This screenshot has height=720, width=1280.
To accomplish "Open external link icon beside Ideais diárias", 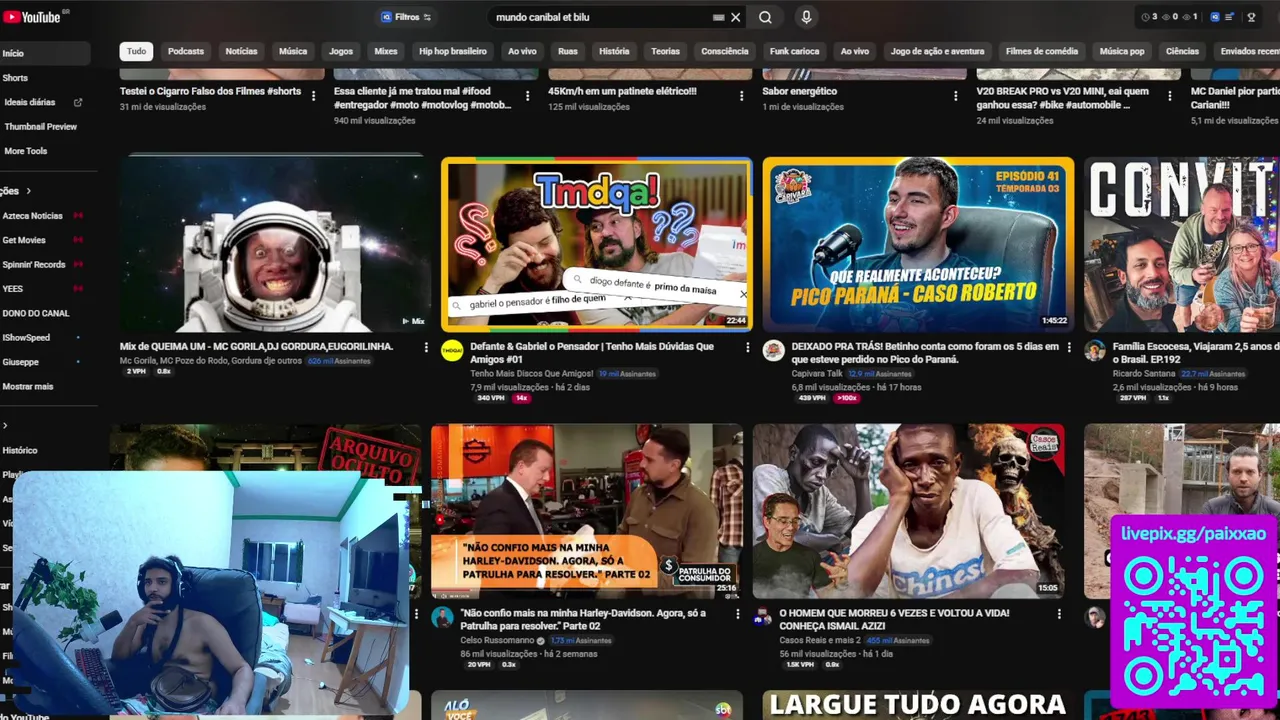I will tap(78, 102).
